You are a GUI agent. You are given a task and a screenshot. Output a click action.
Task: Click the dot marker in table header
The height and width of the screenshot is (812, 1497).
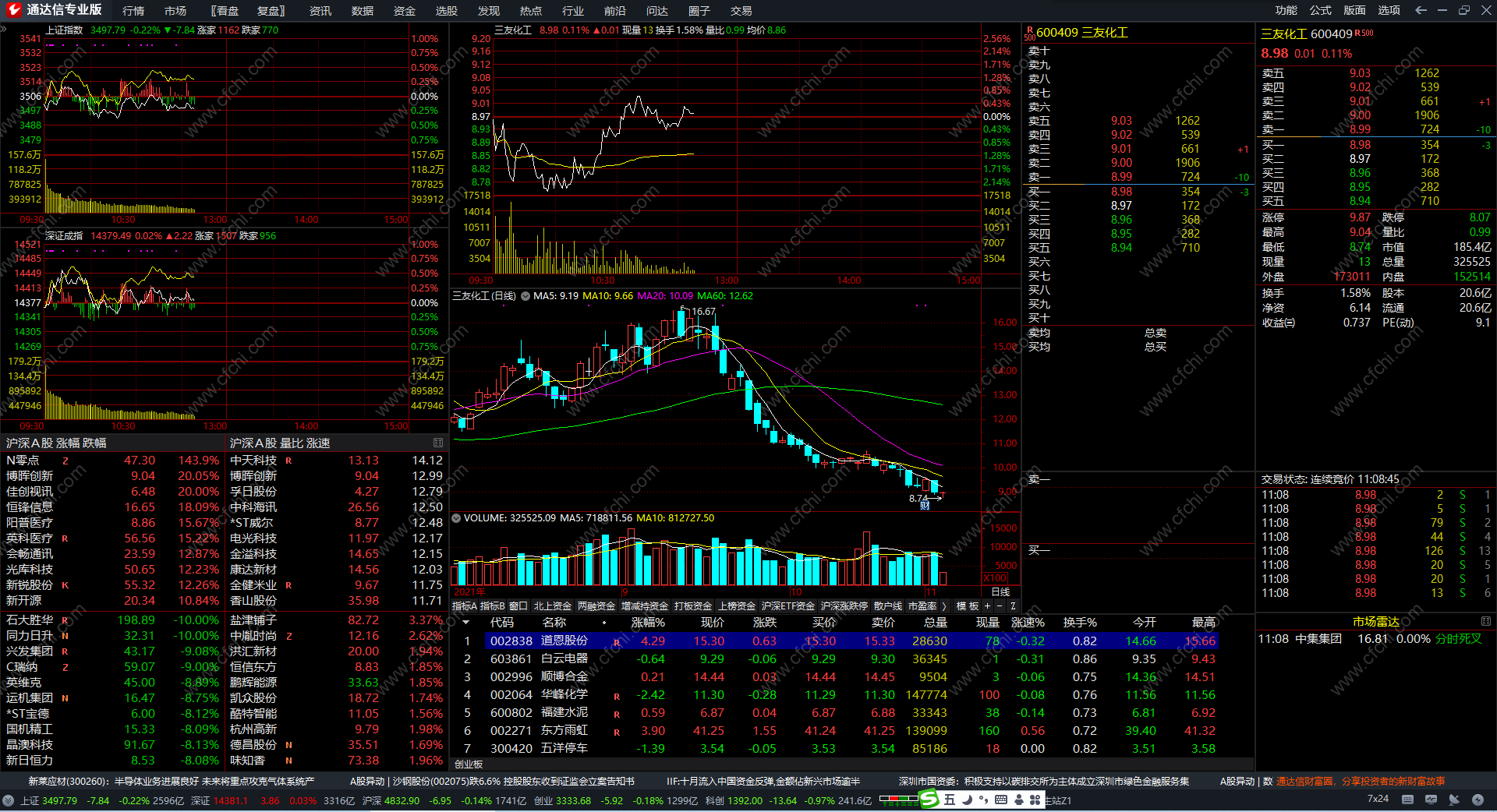coord(604,623)
